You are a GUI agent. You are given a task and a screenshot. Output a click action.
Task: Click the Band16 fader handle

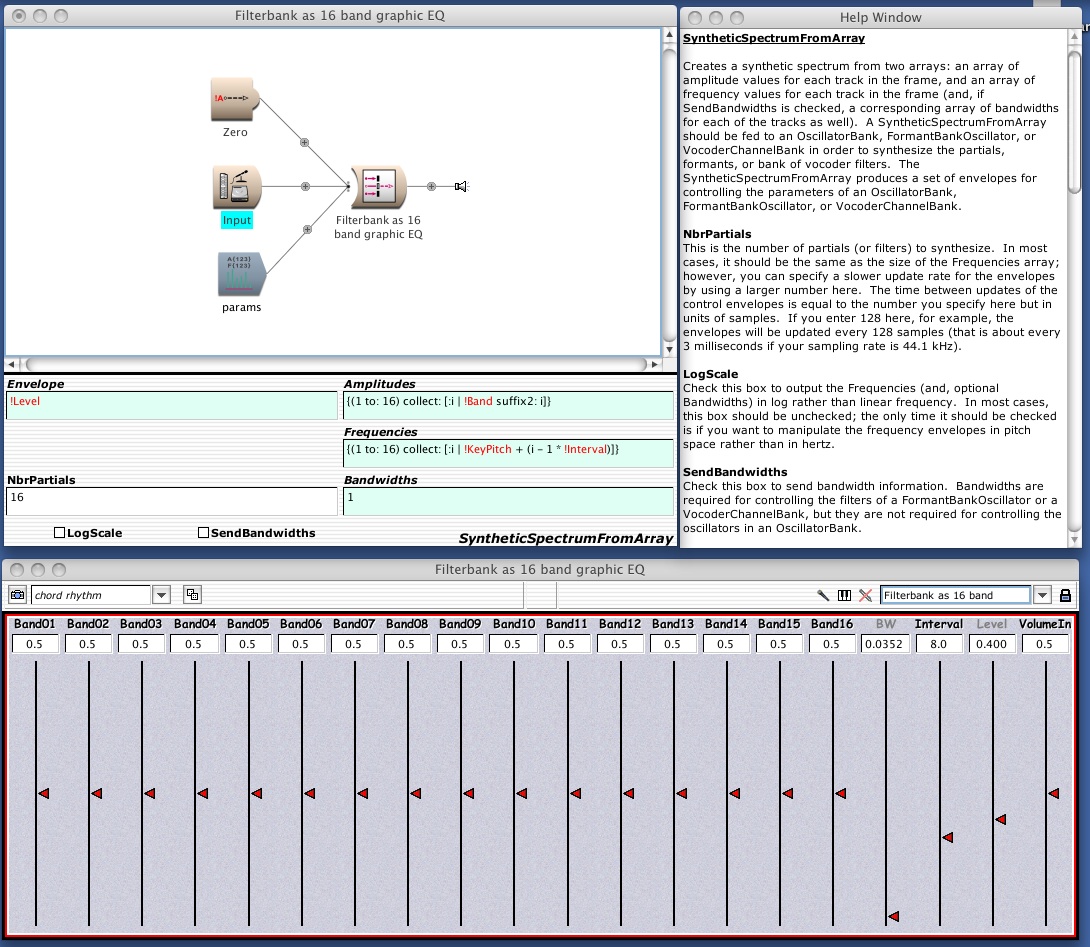coord(840,793)
